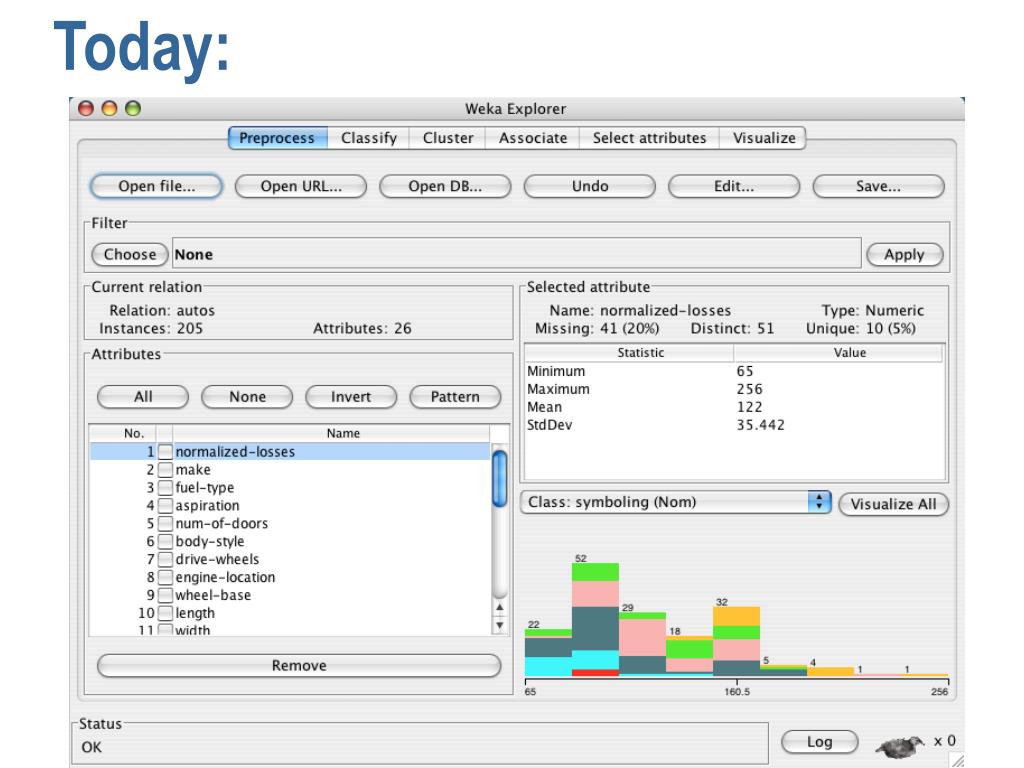
Task: Invert the attribute selection
Action: coord(351,396)
